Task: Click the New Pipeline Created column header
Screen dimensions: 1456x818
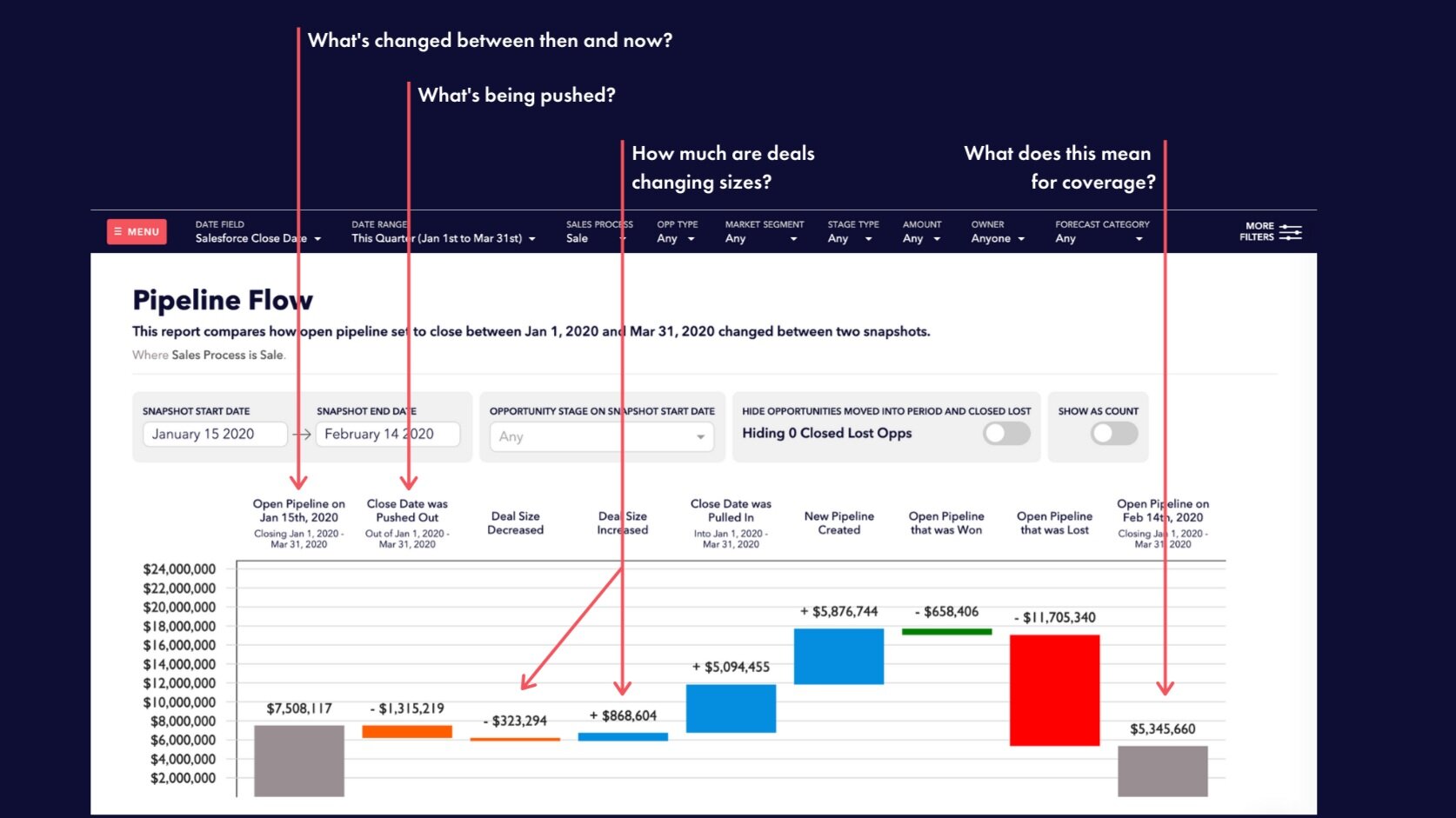Action: pos(838,522)
